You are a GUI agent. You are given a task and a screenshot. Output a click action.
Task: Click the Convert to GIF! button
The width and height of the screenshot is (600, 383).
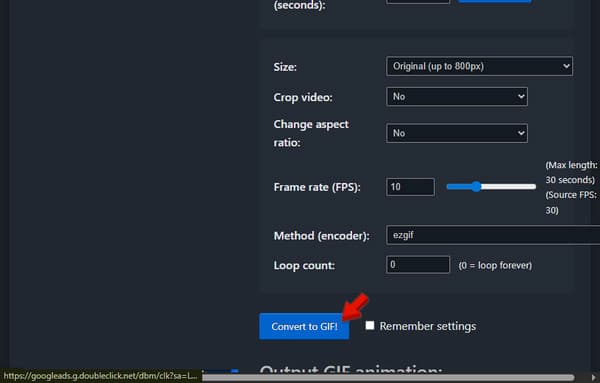tap(304, 326)
